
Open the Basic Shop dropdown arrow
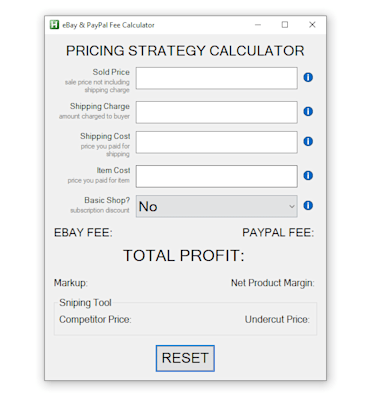pyautogui.click(x=292, y=206)
